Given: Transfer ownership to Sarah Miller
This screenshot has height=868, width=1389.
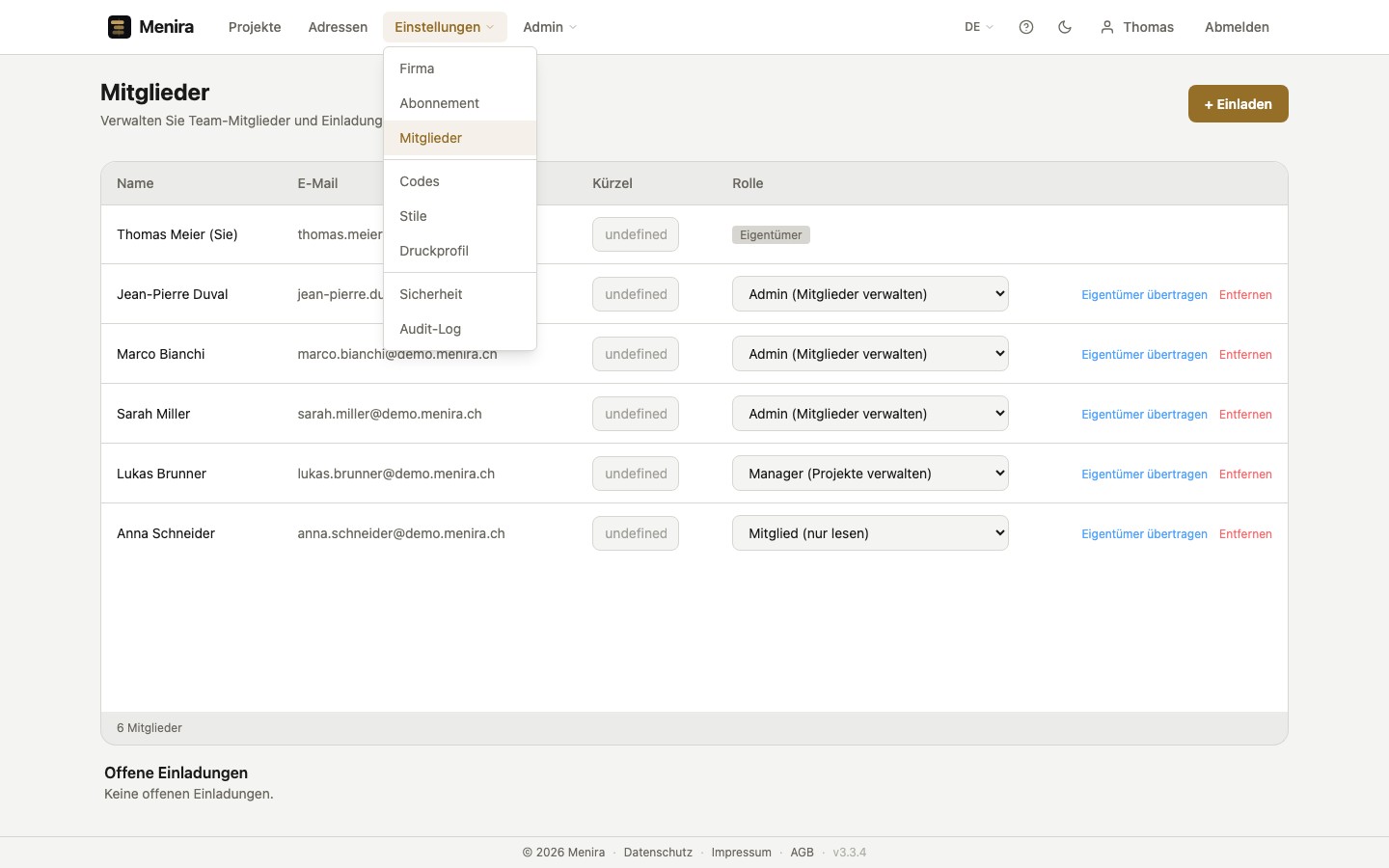Looking at the screenshot, I should [1144, 415].
